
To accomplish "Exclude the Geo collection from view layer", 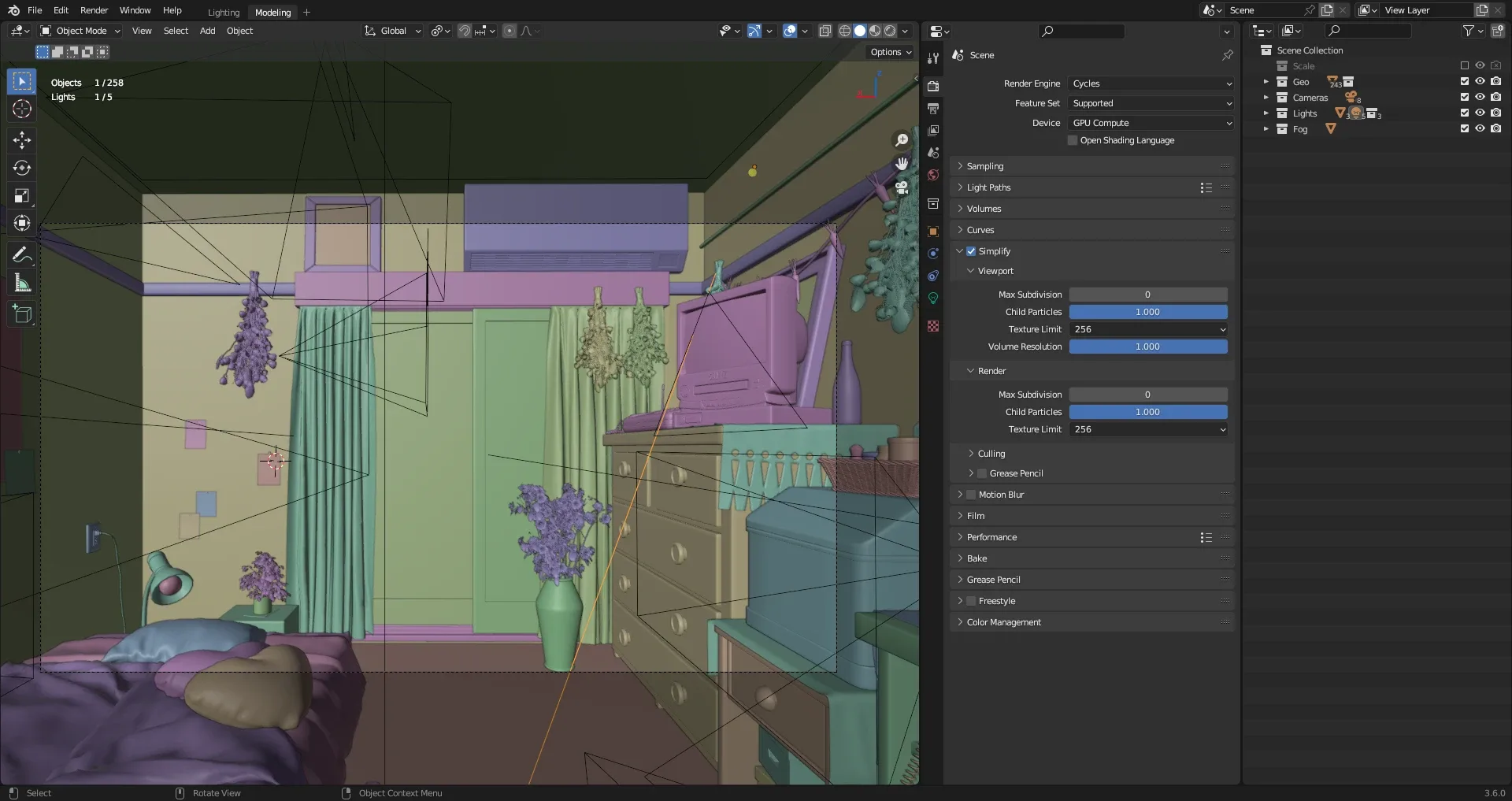I will tap(1465, 81).
